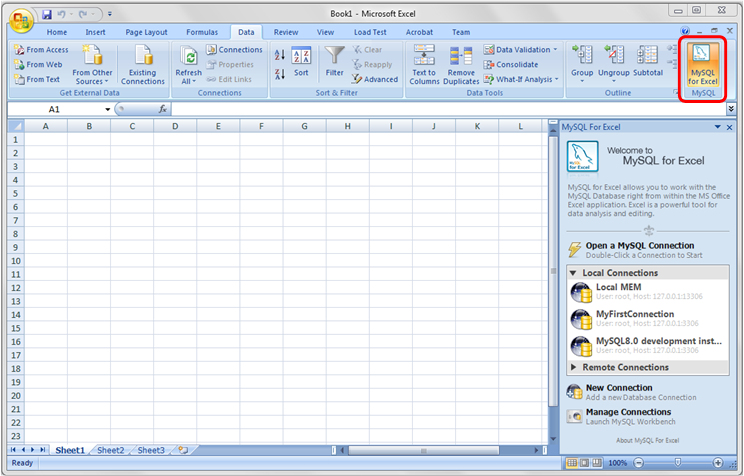Save the workbook with the floppy icon

pos(46,14)
